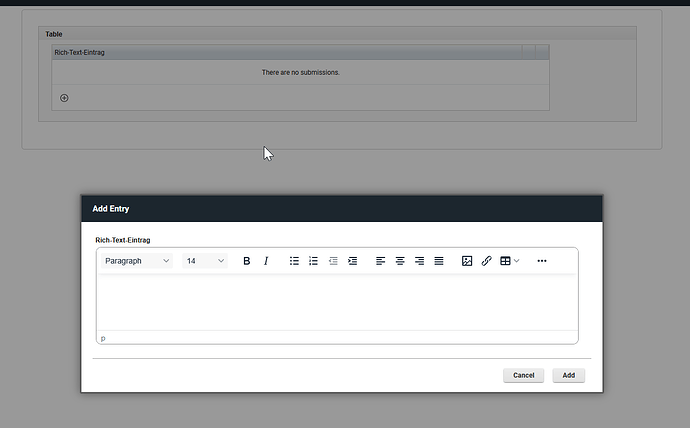Click the Rich-Text-Eintrag field label in dialog
Image resolution: width=690 pixels, height=428 pixels.
coord(123,240)
